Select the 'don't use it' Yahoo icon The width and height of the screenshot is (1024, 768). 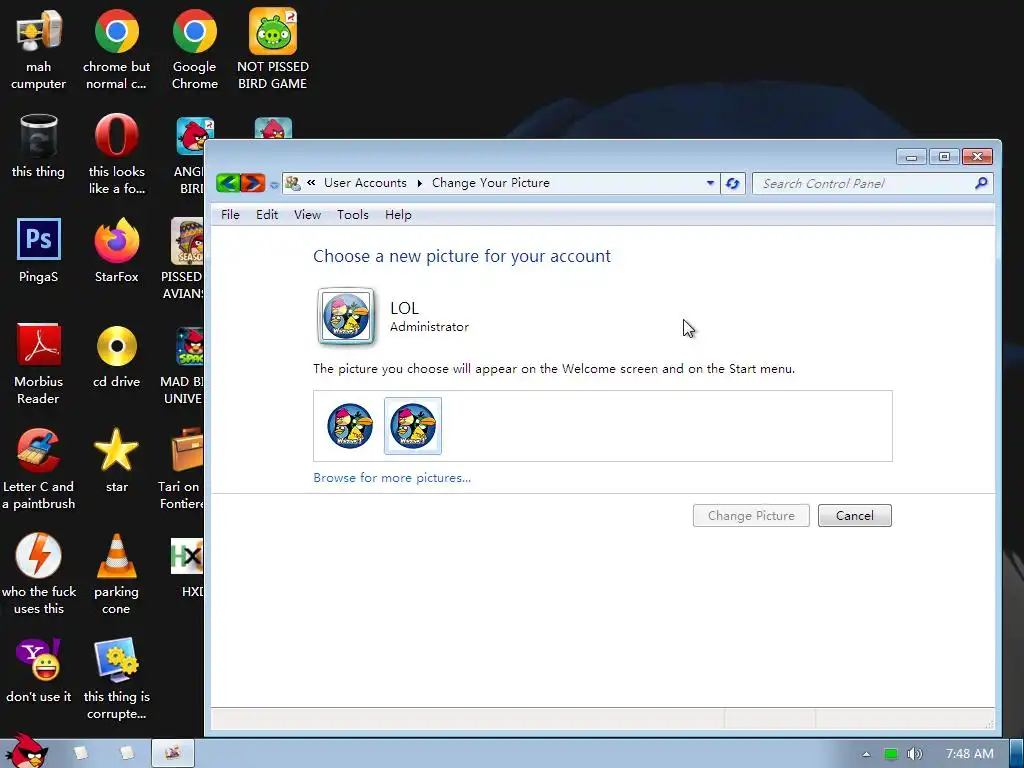click(39, 671)
